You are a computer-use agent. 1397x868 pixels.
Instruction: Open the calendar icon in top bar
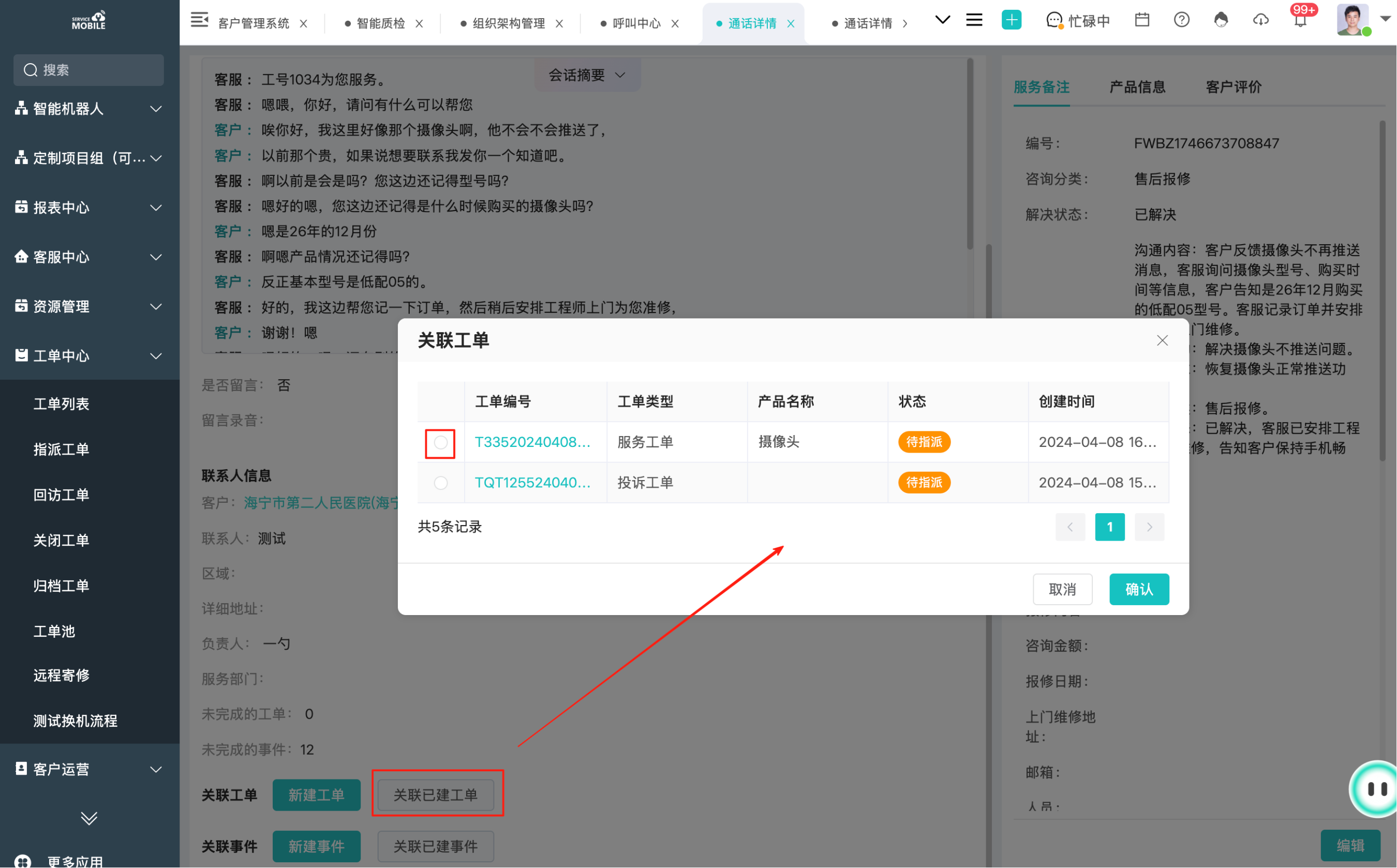click(x=1142, y=20)
